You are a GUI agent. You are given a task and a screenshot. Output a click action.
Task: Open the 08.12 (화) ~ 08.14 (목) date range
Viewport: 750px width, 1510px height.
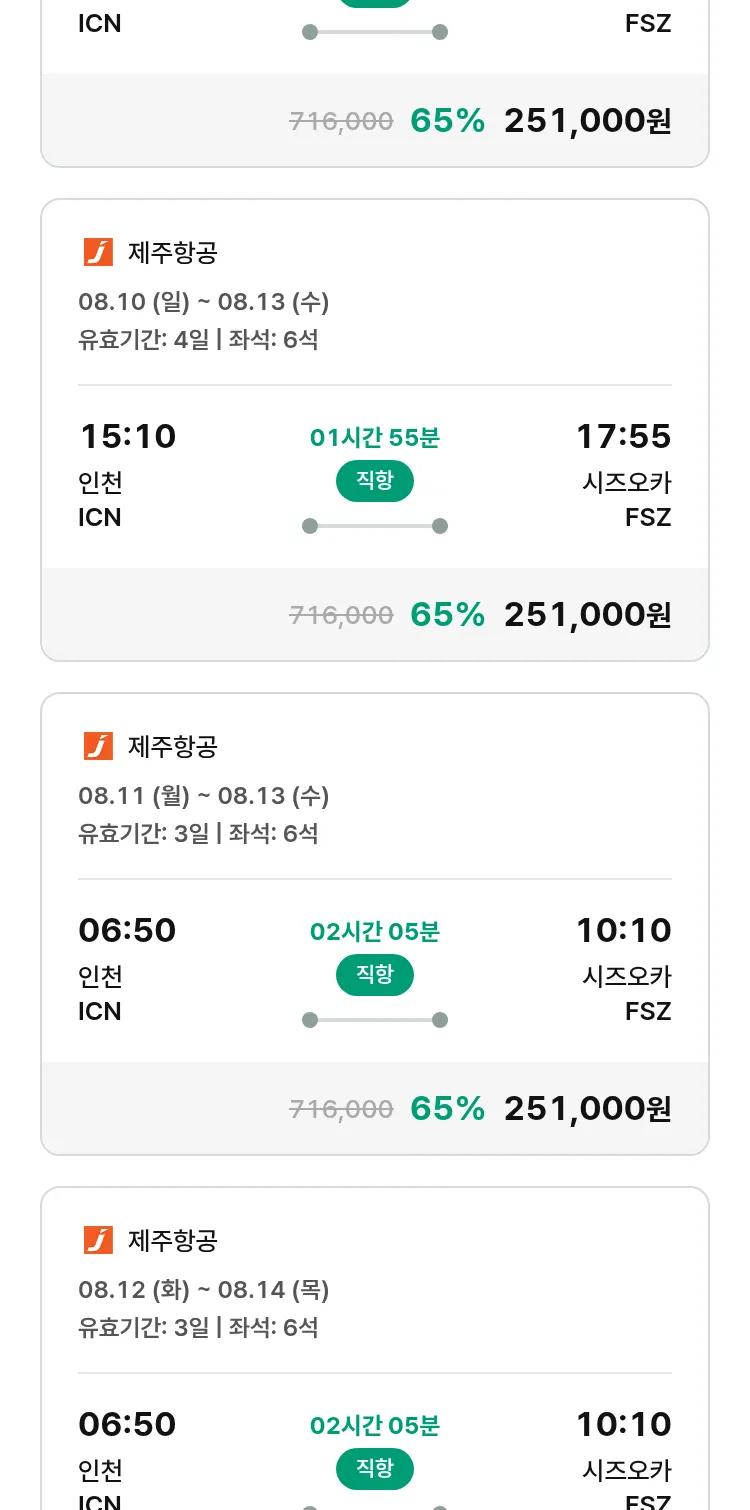click(203, 1290)
